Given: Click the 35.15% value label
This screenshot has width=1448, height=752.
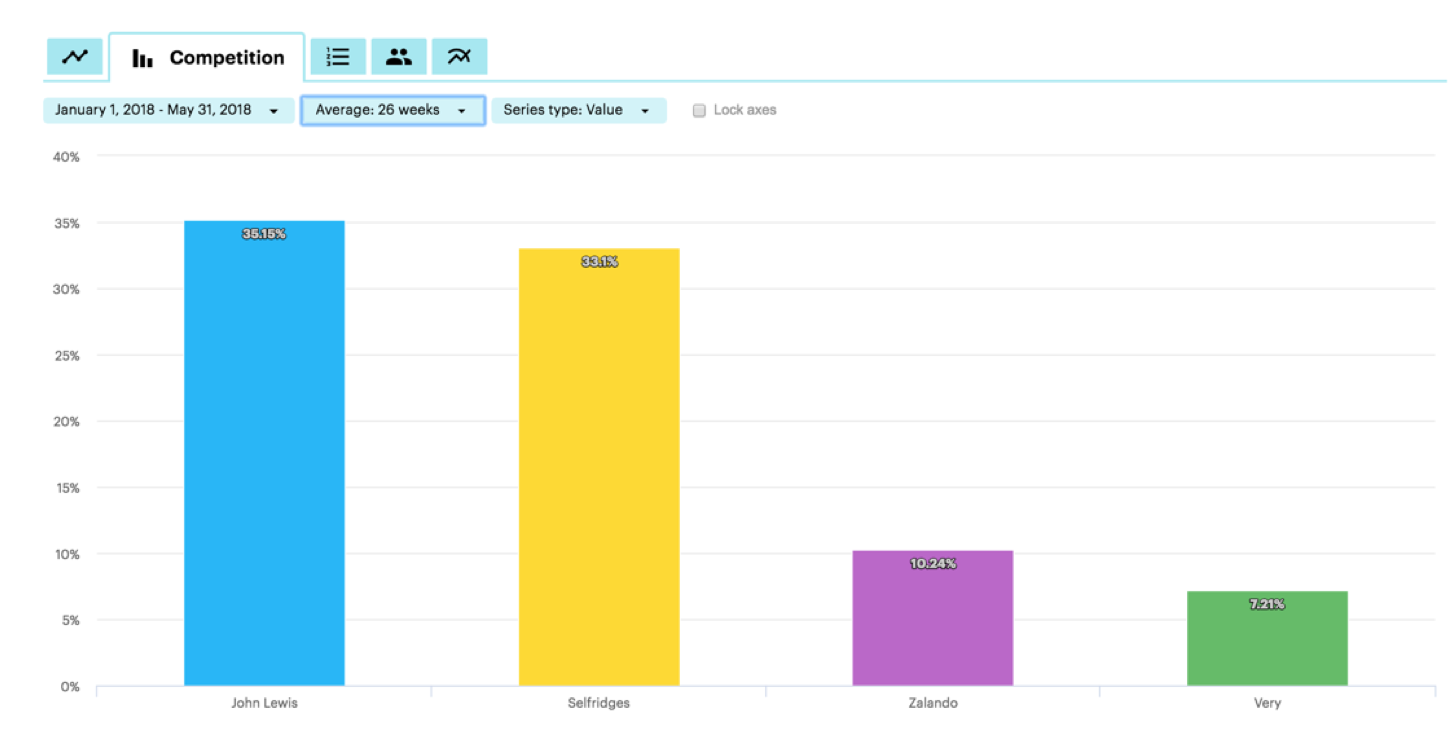Looking at the screenshot, I should point(264,234).
